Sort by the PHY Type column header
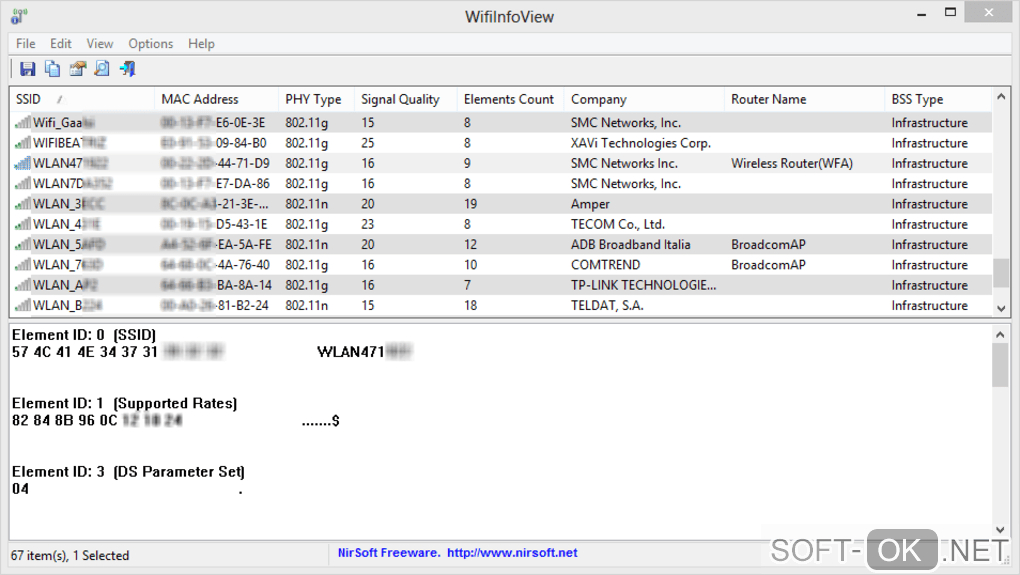Image resolution: width=1020 pixels, height=575 pixels. [x=316, y=99]
